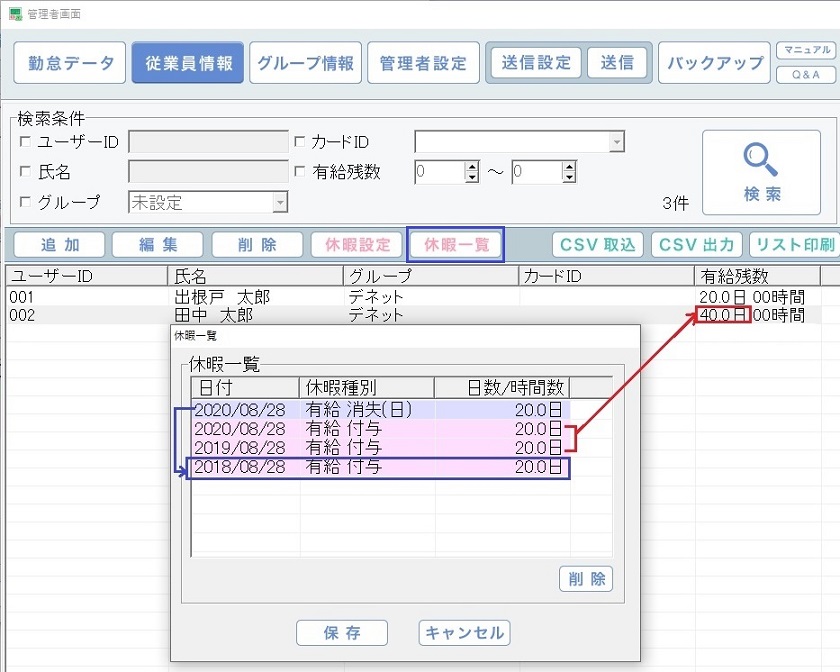Click the 氏名 input field

pyautogui.click(x=208, y=172)
